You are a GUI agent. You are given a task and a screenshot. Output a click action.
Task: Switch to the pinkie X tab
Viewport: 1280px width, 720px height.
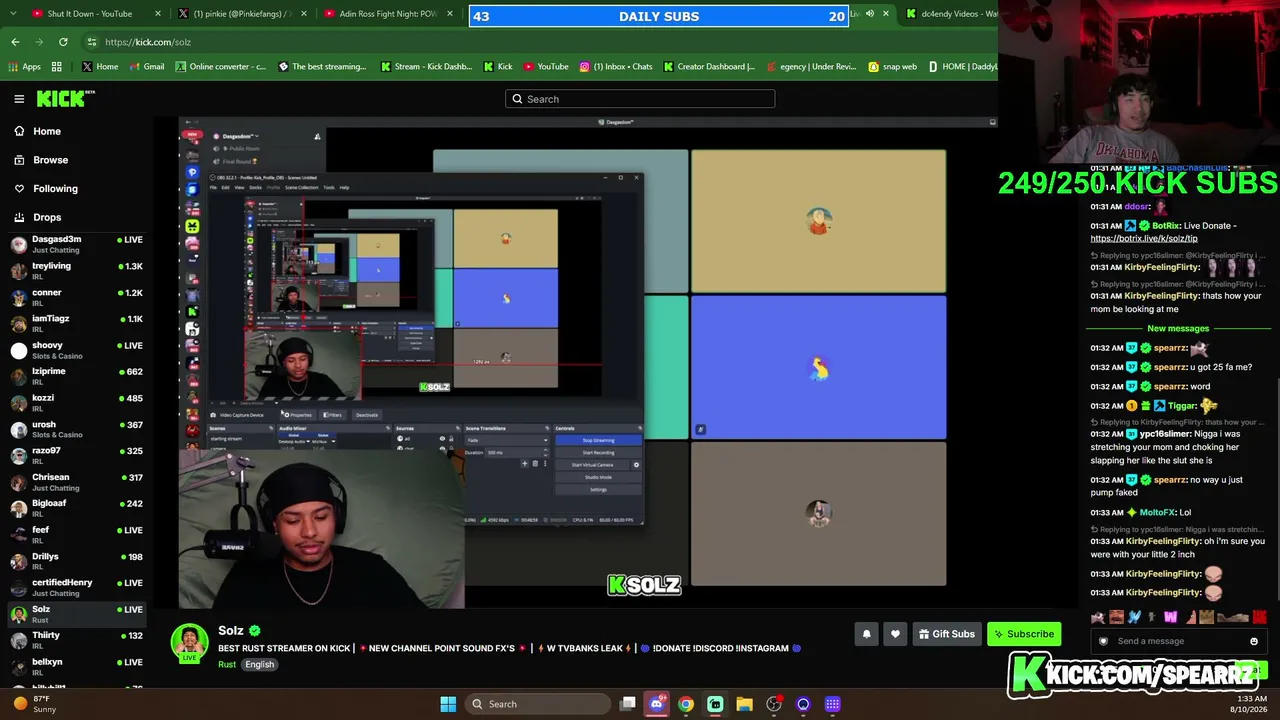coord(243,14)
